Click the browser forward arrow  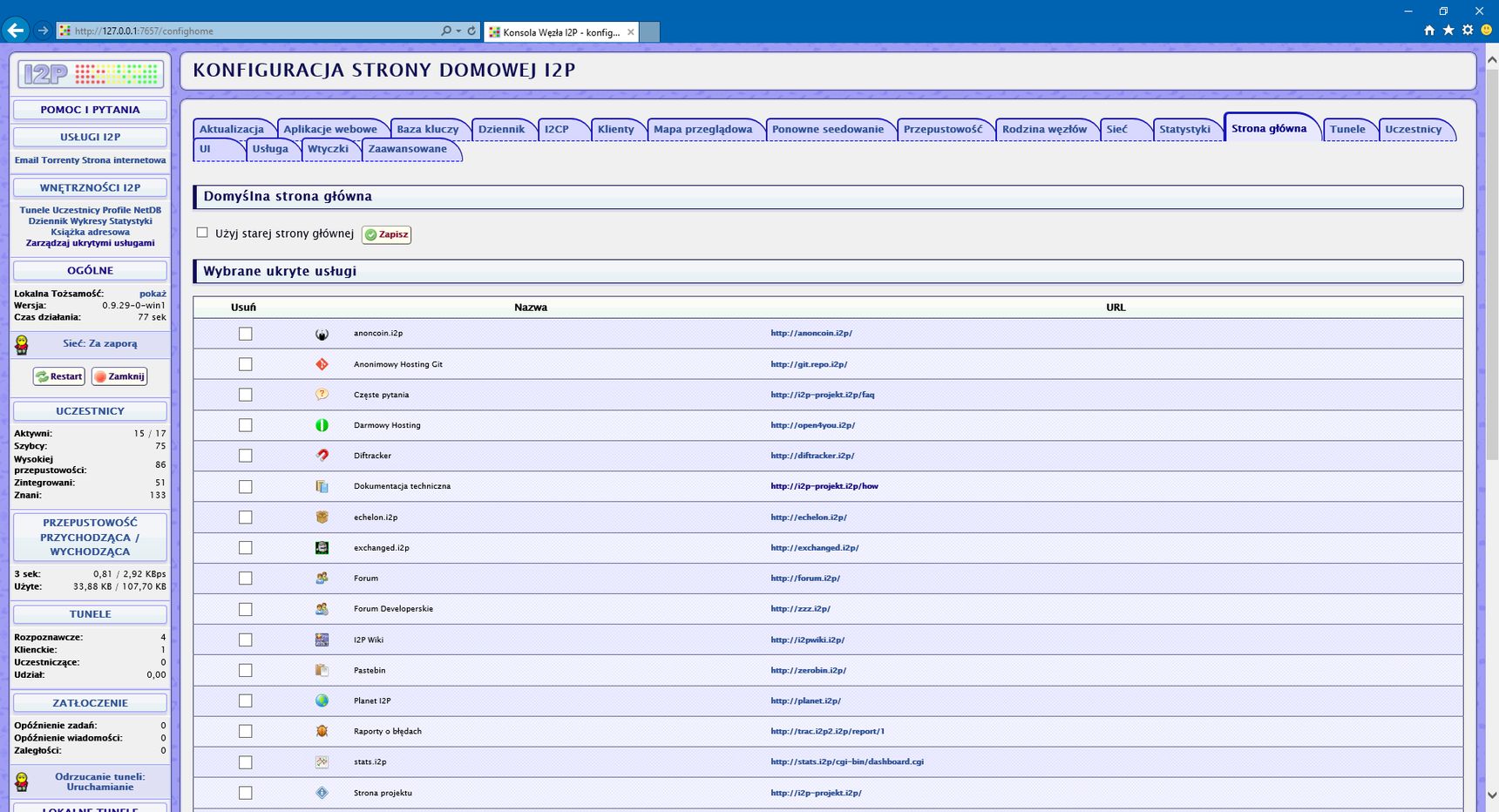tap(43, 30)
